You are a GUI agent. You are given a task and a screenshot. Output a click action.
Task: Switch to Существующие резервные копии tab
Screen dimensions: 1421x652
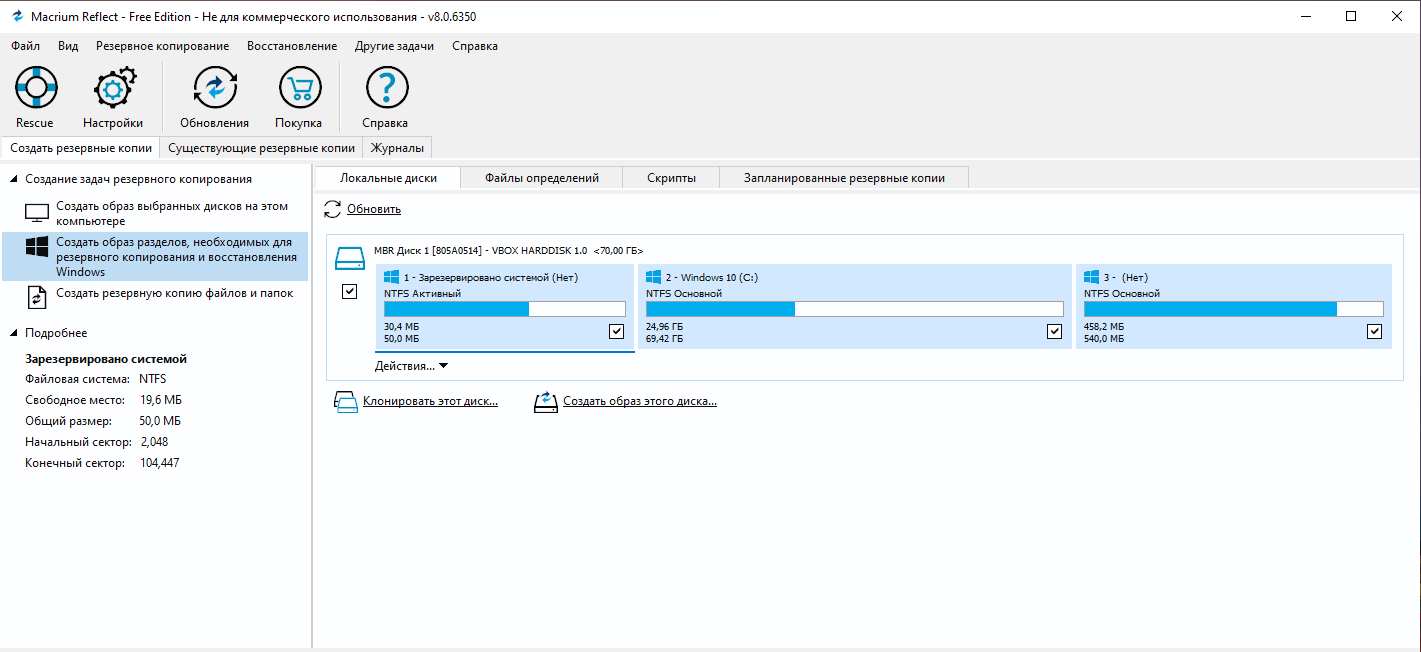point(261,148)
